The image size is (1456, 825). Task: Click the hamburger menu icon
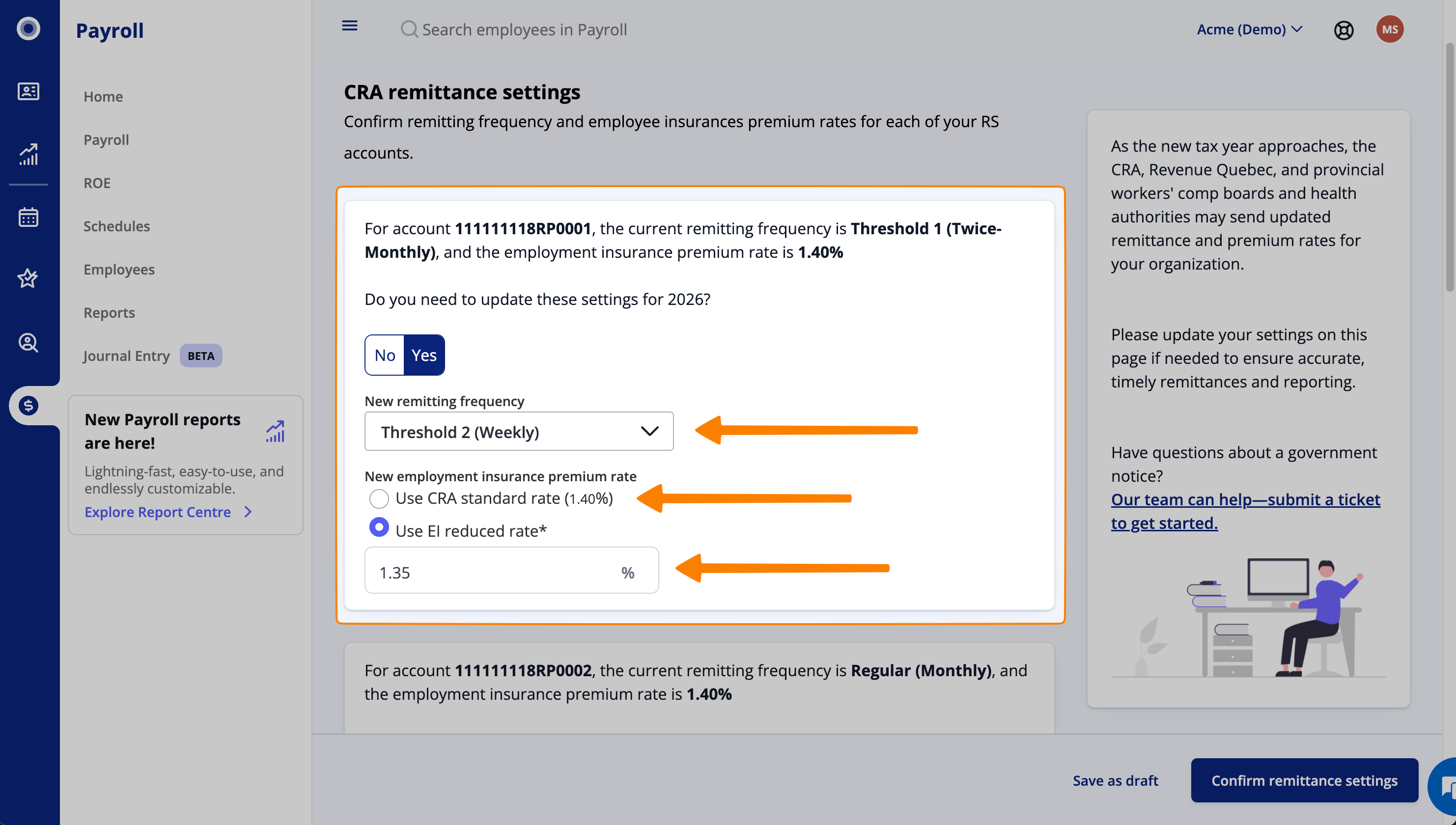pyautogui.click(x=350, y=26)
